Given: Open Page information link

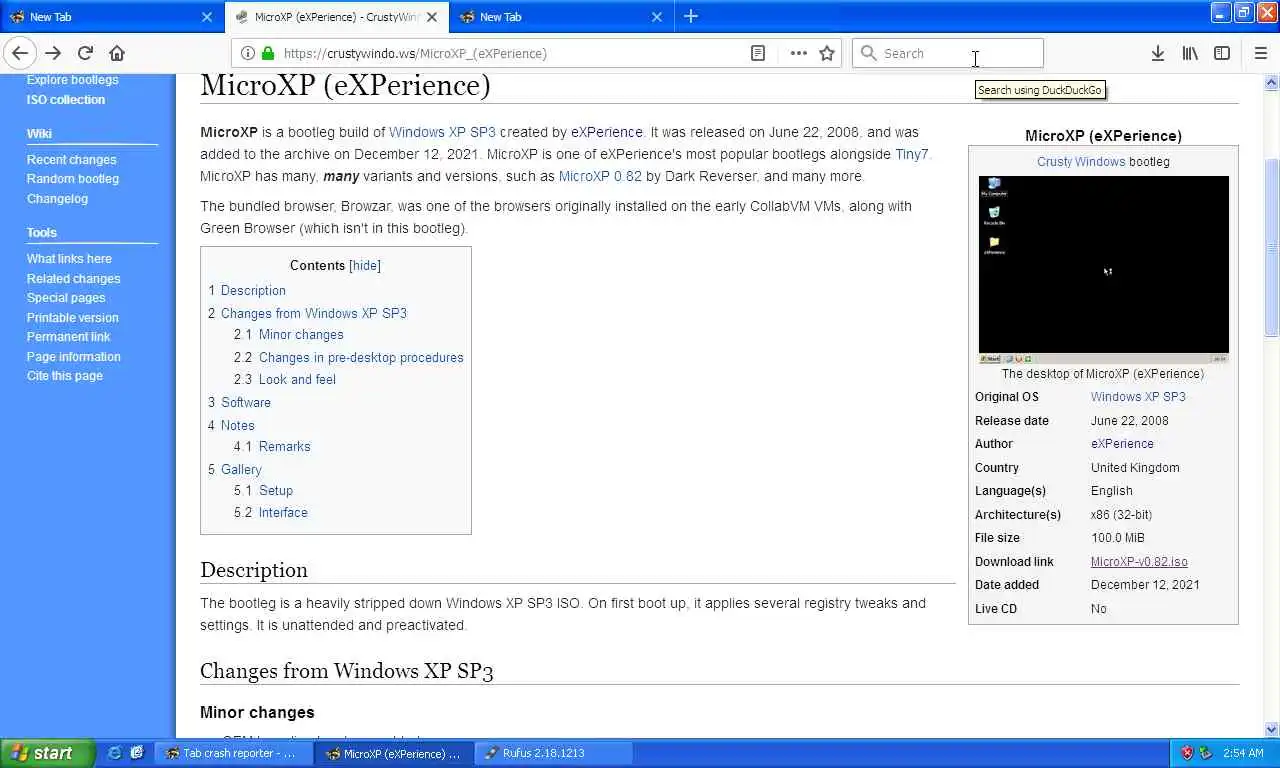Looking at the screenshot, I should pos(74,357).
